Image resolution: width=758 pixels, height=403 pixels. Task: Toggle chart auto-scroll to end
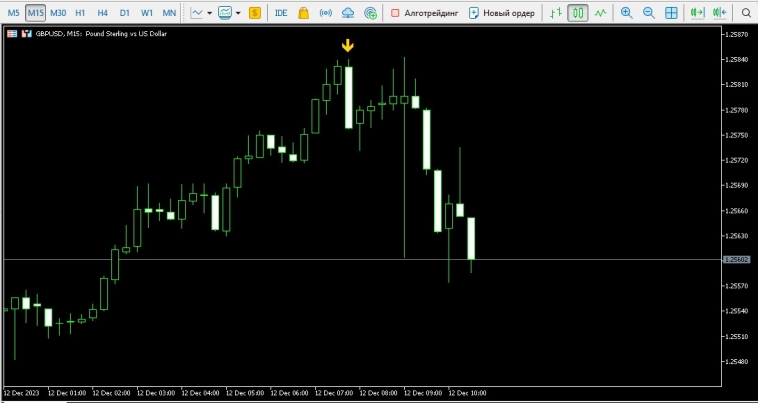697,13
